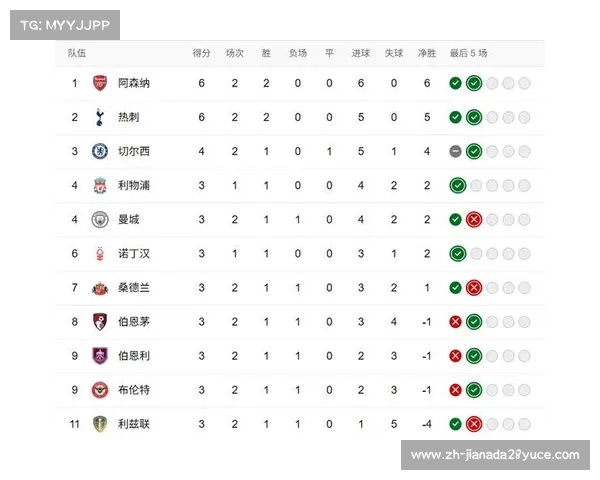This screenshot has width=600, height=480.
Task: Click Bournemouth's red loss result indicator
Action: coord(456,321)
